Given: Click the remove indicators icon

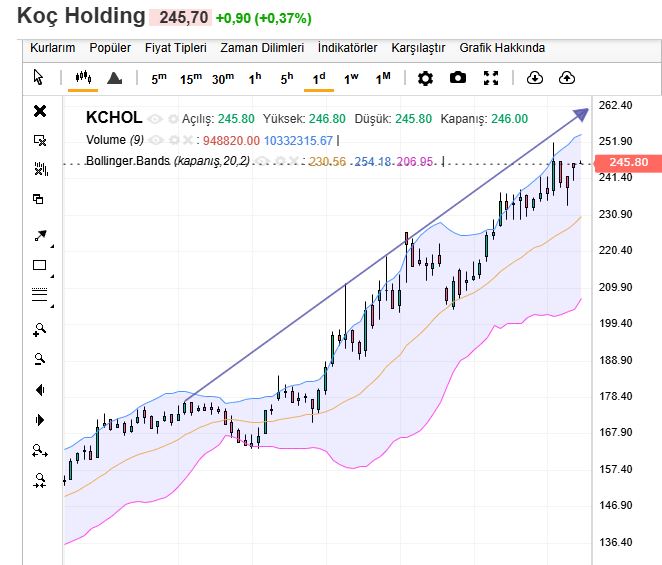Looking at the screenshot, I should coord(41,169).
